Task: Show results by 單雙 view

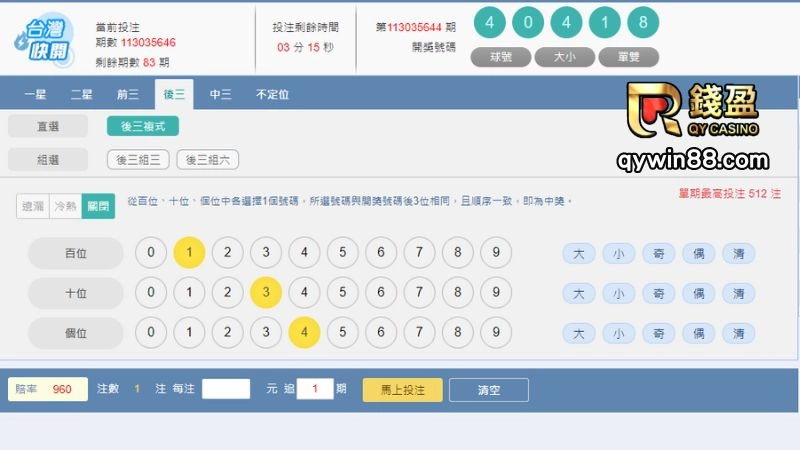Action: [x=631, y=57]
